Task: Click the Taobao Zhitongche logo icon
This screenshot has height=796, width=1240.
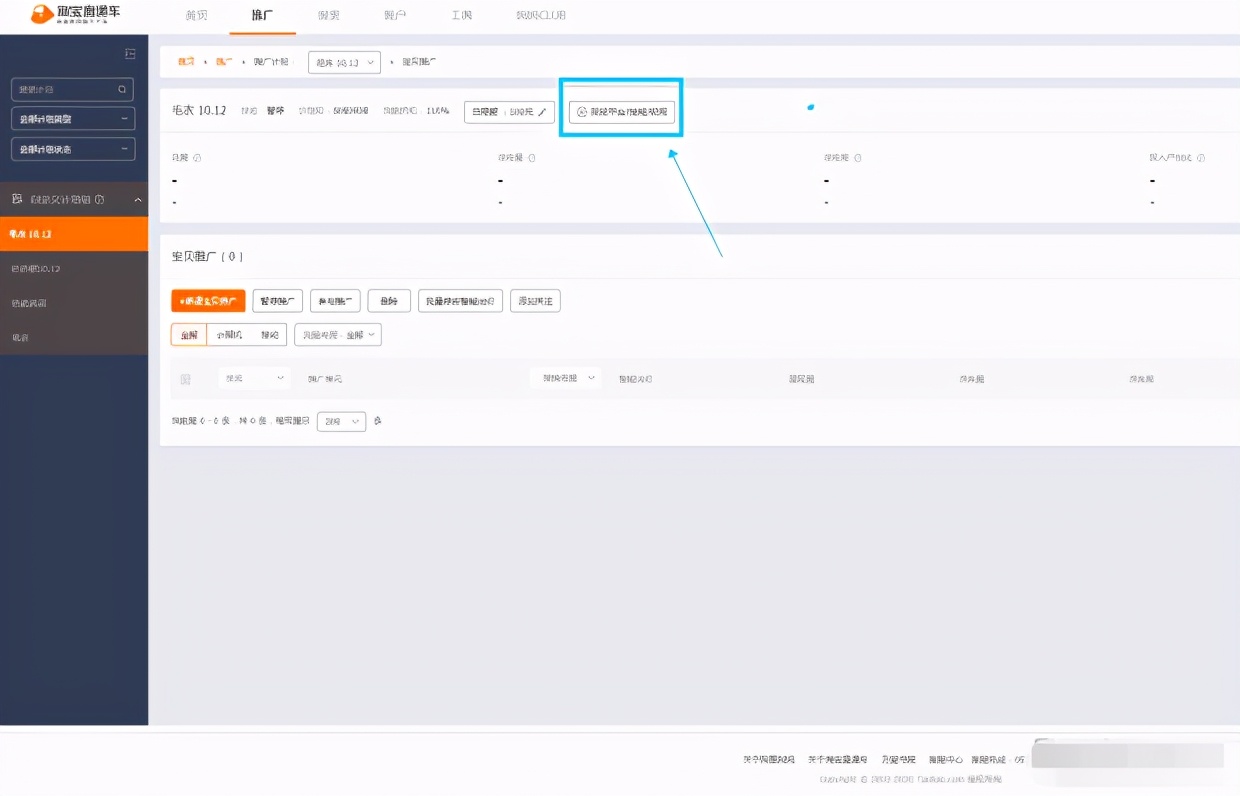Action: tap(42, 14)
